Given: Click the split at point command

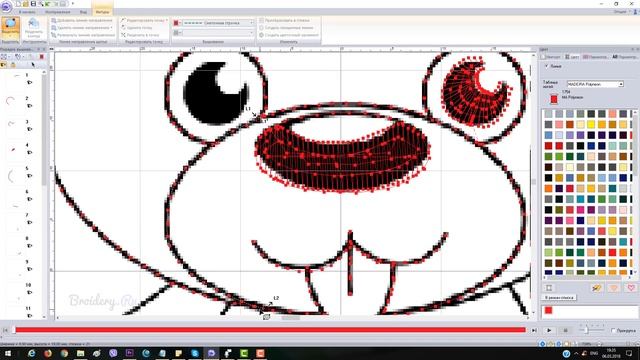Looking at the screenshot, I should pyautogui.click(x=140, y=35).
